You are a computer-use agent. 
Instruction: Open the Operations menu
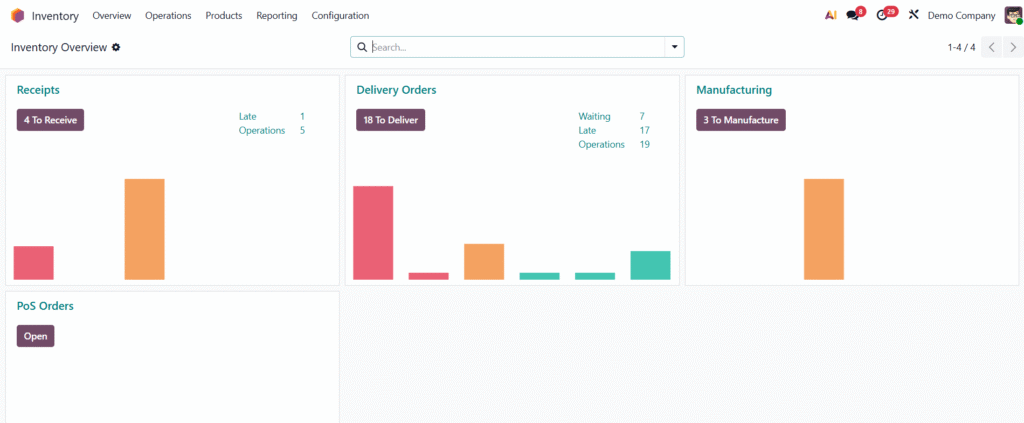[168, 16]
